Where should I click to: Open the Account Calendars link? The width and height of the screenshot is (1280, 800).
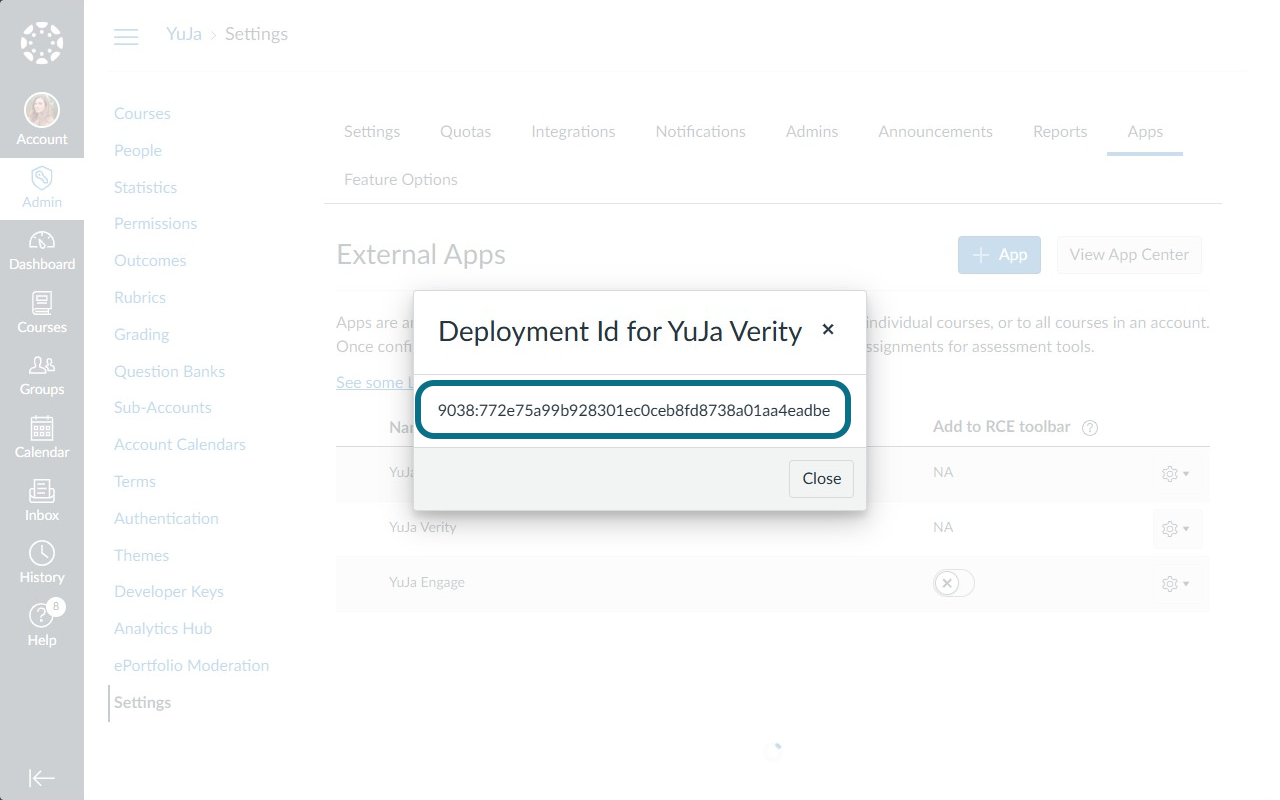coord(180,445)
